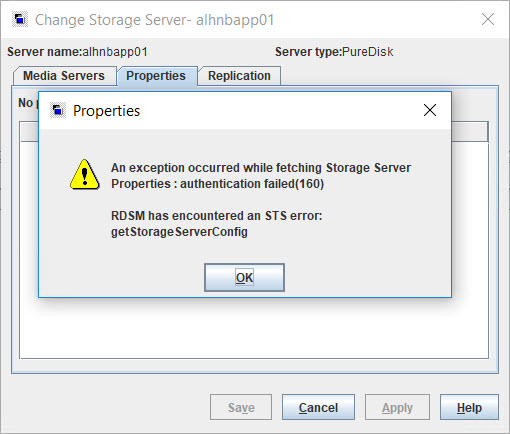Click the yellow warning triangle icon
Screen dimensions: 510x434
[85, 175]
